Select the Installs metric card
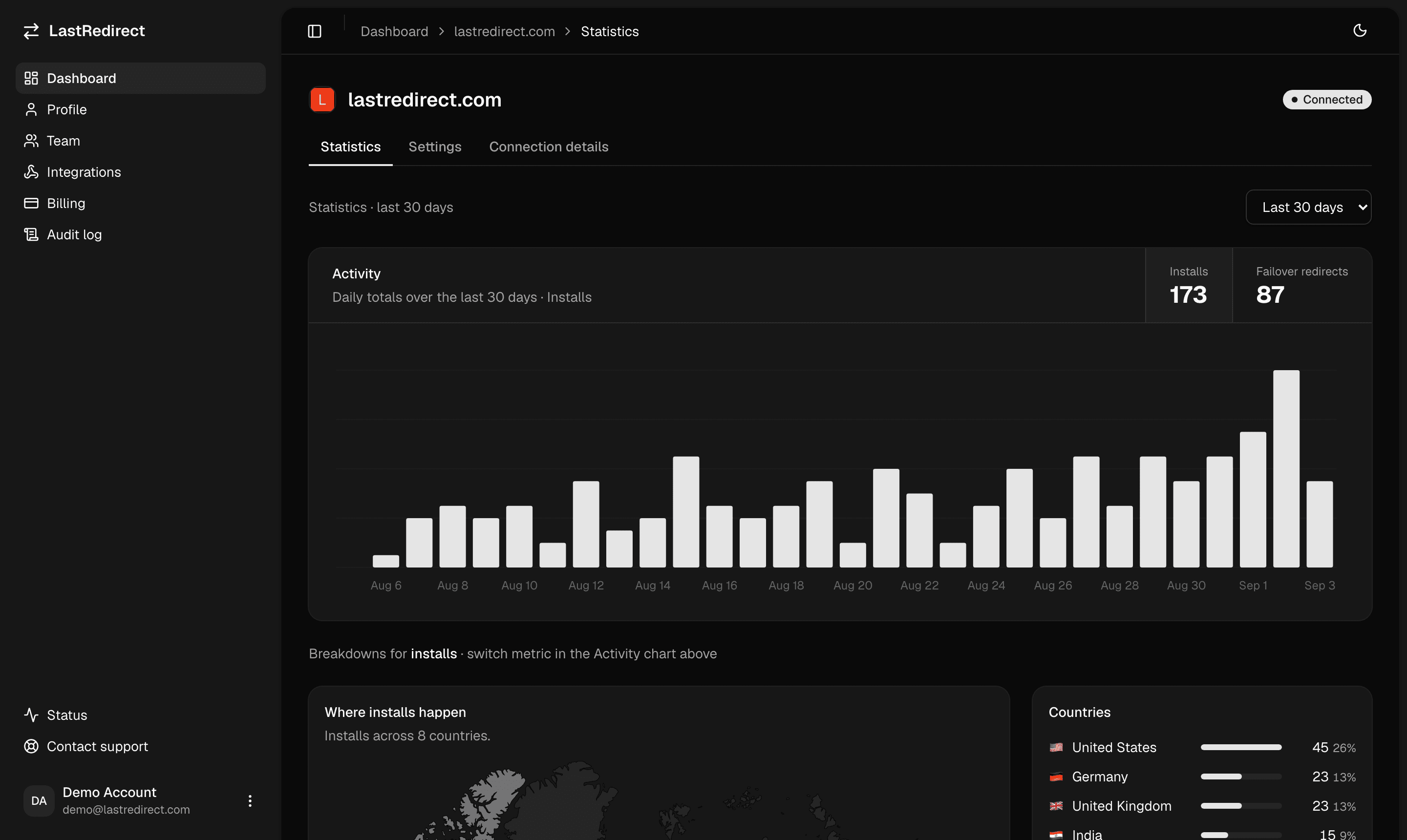1407x840 pixels. click(x=1189, y=285)
